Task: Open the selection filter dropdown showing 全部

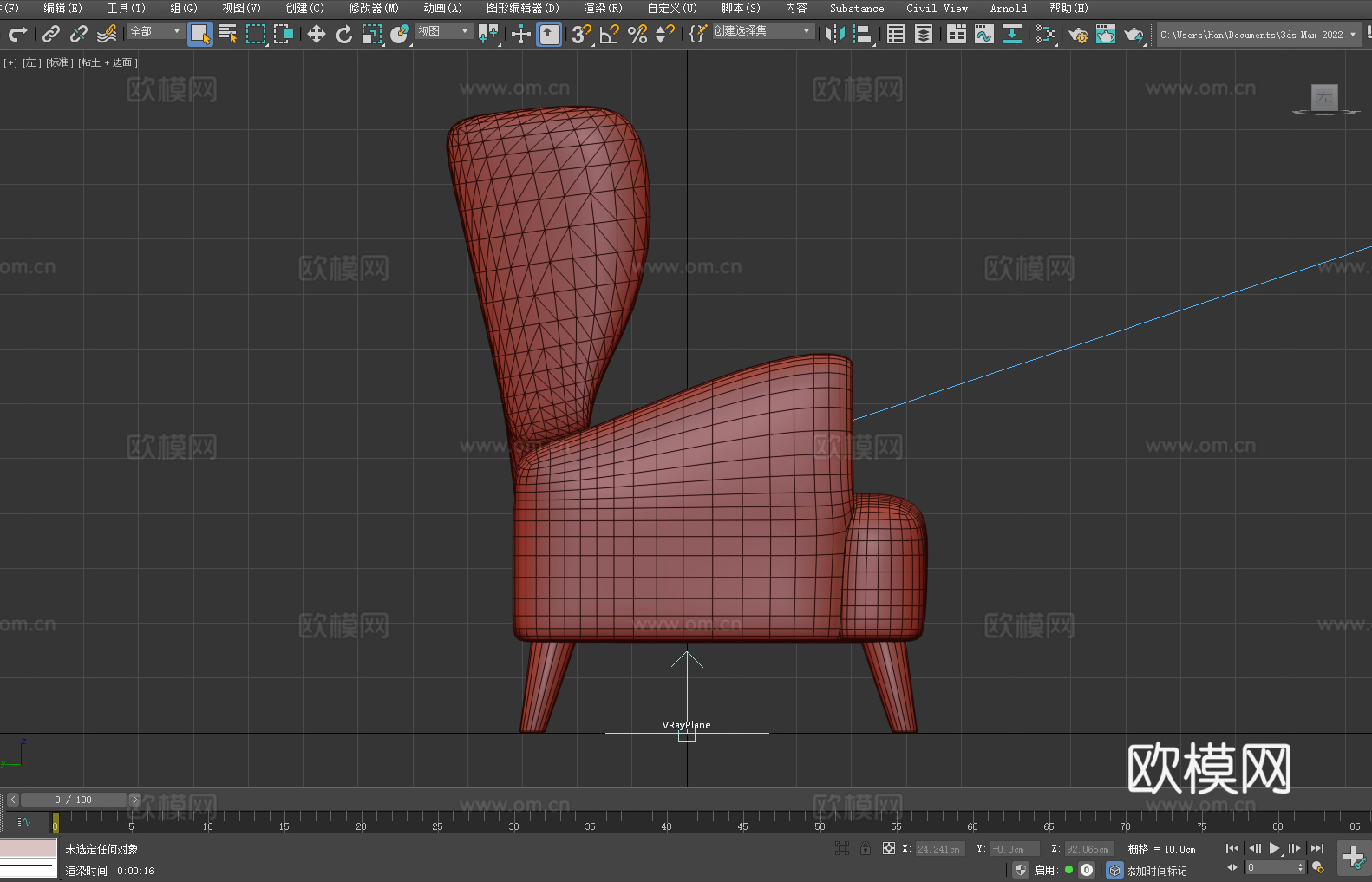Action: coord(155,31)
